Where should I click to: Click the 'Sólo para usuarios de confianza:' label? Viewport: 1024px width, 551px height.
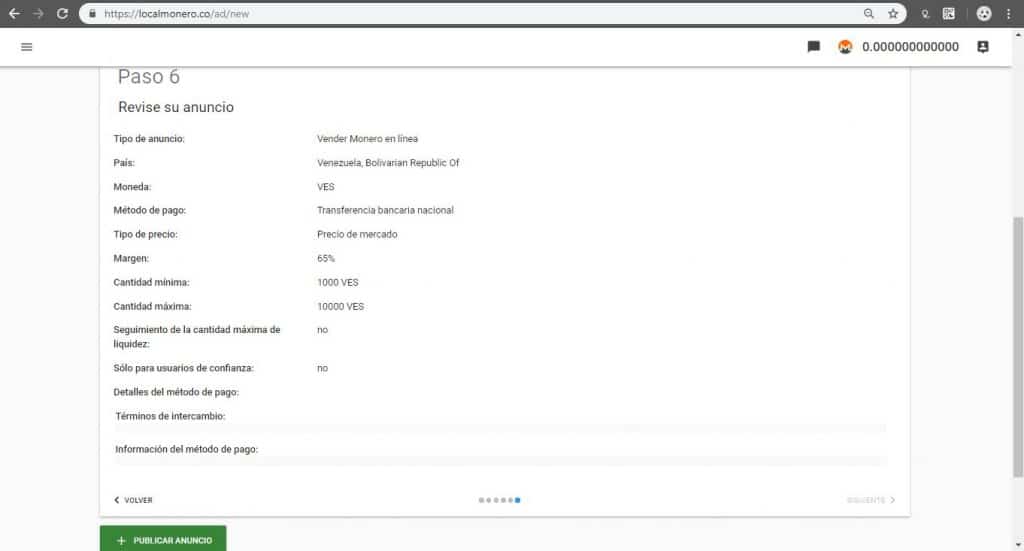click(184, 368)
